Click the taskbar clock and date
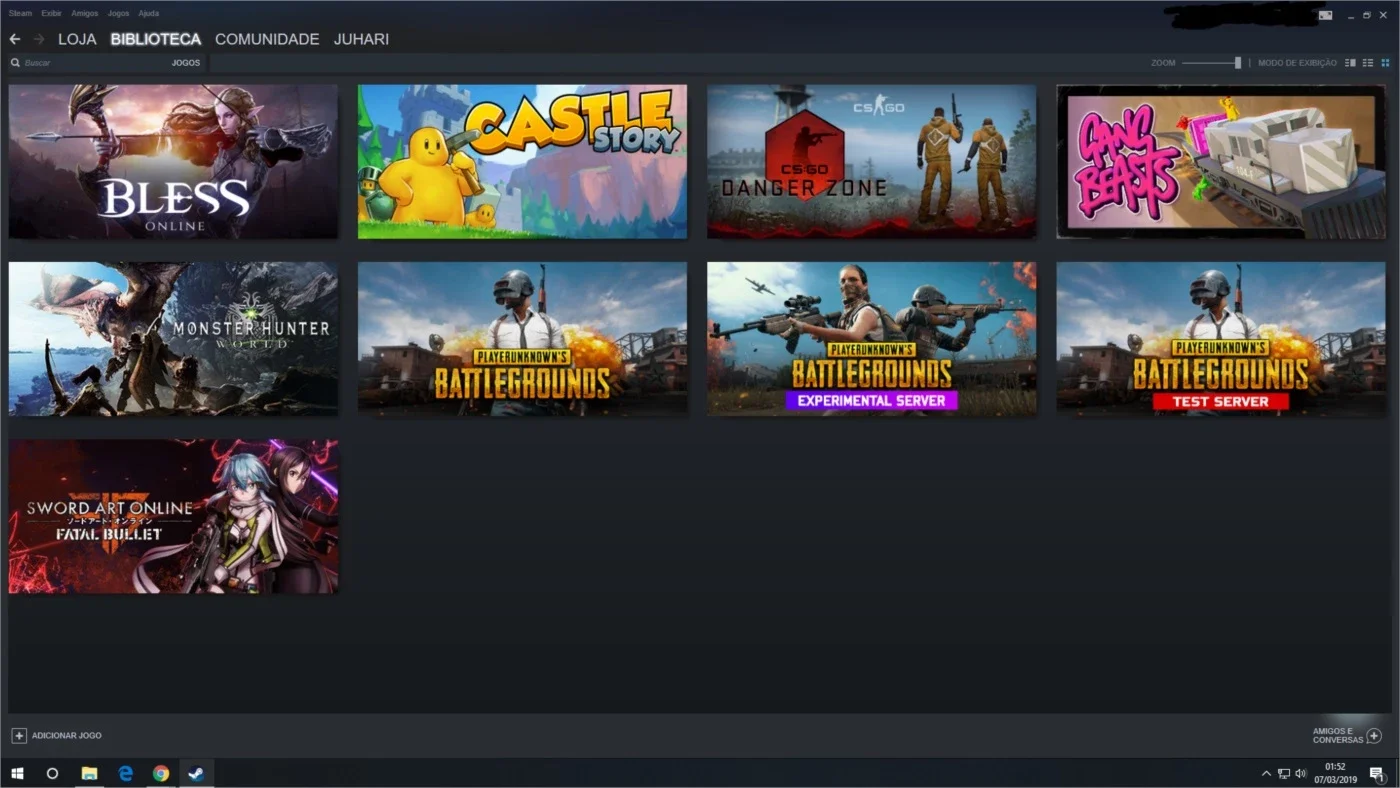 point(1335,773)
